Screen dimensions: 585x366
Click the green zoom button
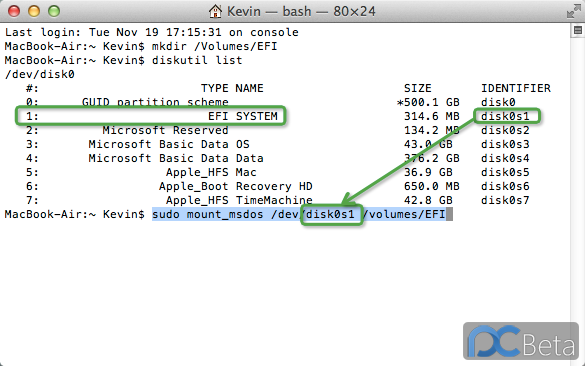click(x=54, y=11)
